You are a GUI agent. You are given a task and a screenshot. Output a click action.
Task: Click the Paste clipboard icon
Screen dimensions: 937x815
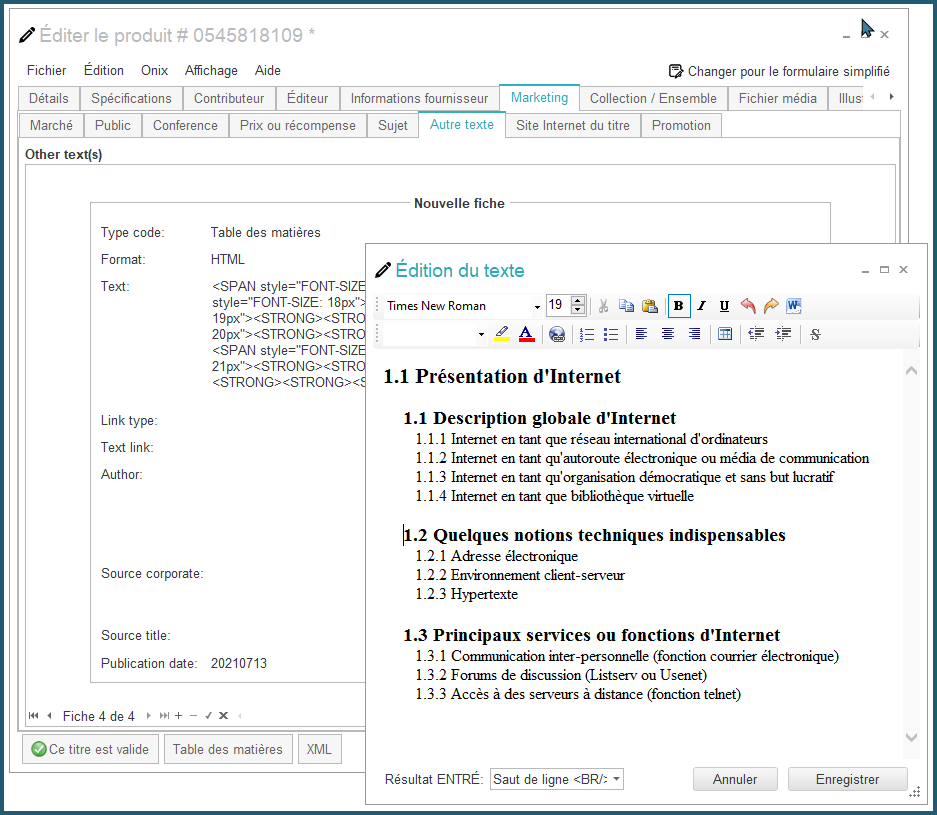[650, 306]
